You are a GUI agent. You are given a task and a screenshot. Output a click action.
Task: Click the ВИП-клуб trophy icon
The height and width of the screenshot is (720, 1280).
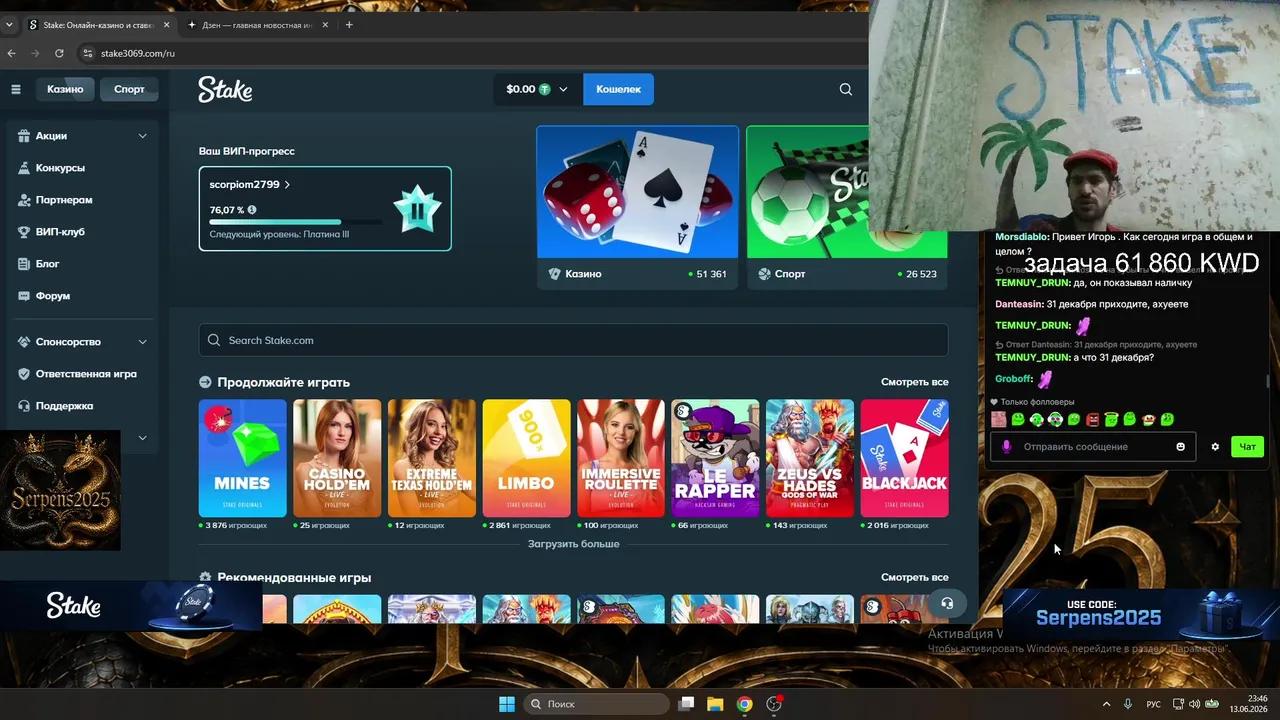(24, 232)
